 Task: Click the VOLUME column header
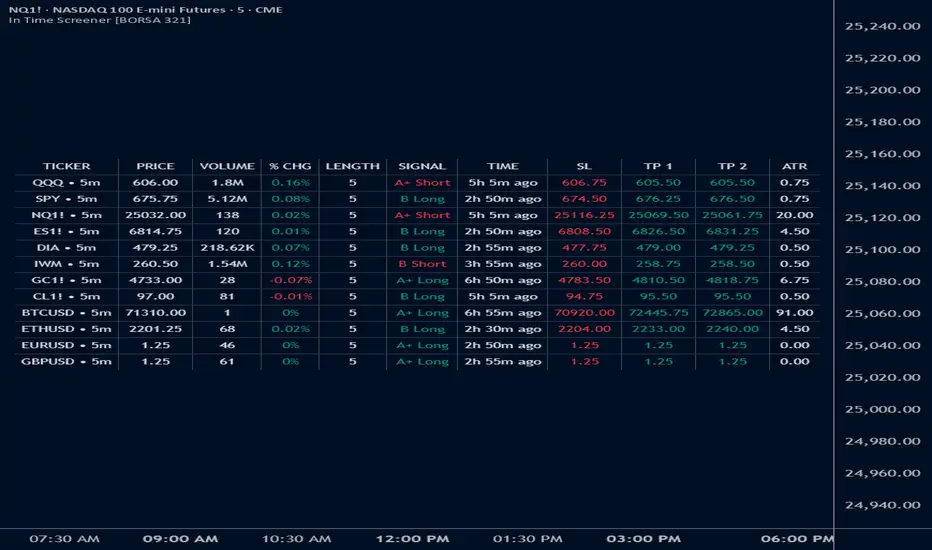[227, 166]
